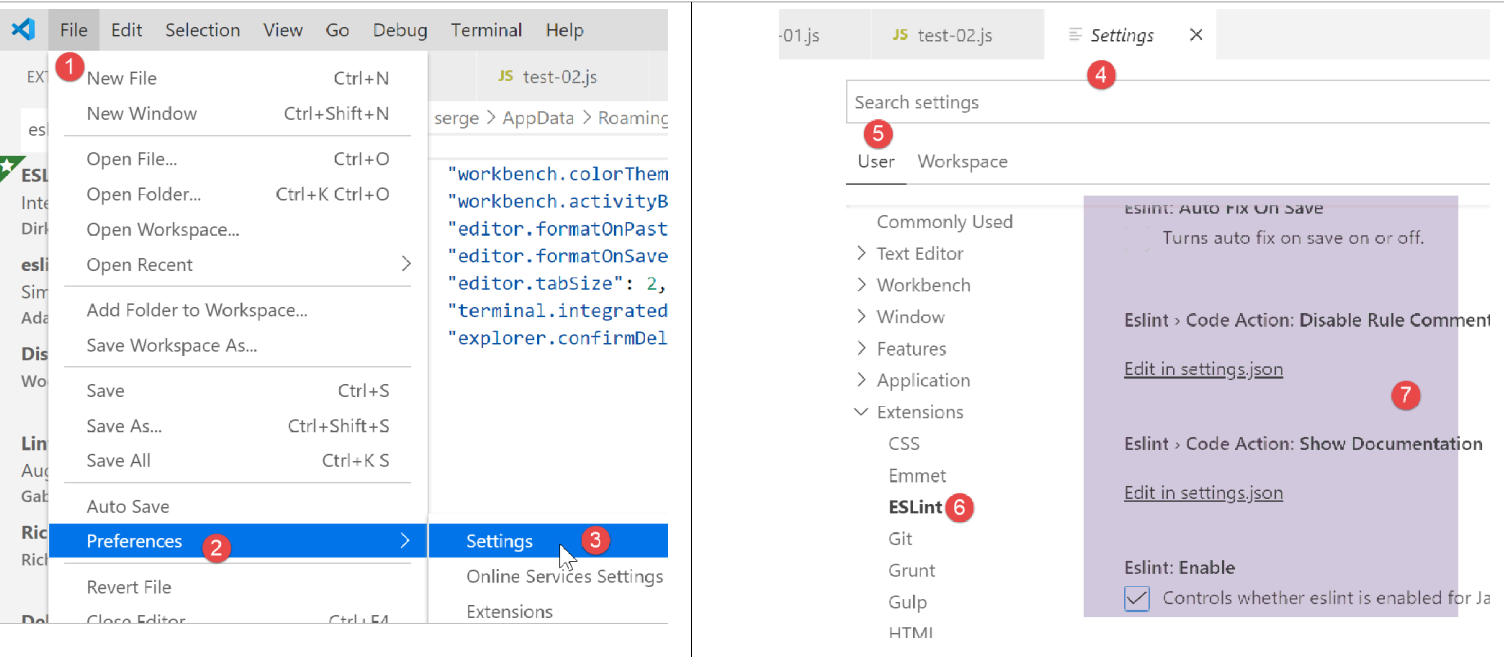Toggle the Eslint: Enable checkbox
The height and width of the screenshot is (657, 1504).
point(1137,599)
